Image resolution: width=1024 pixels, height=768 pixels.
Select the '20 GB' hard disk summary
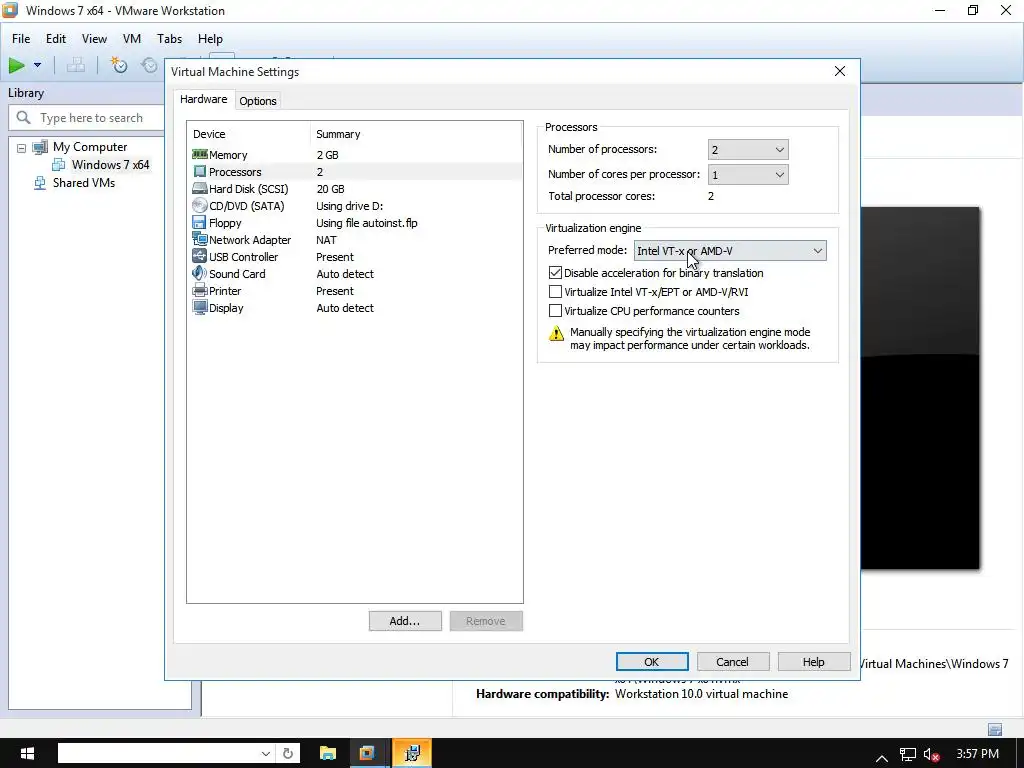(x=330, y=189)
